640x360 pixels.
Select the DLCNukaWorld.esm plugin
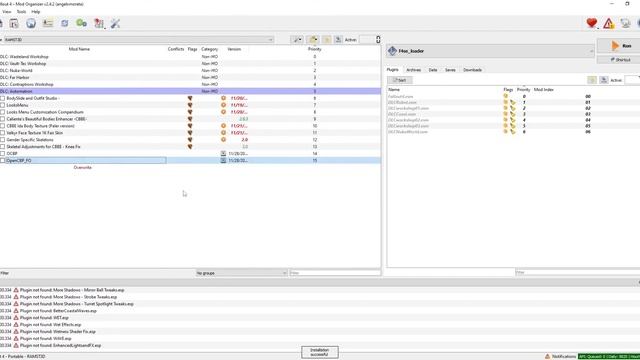pyautogui.click(x=408, y=132)
